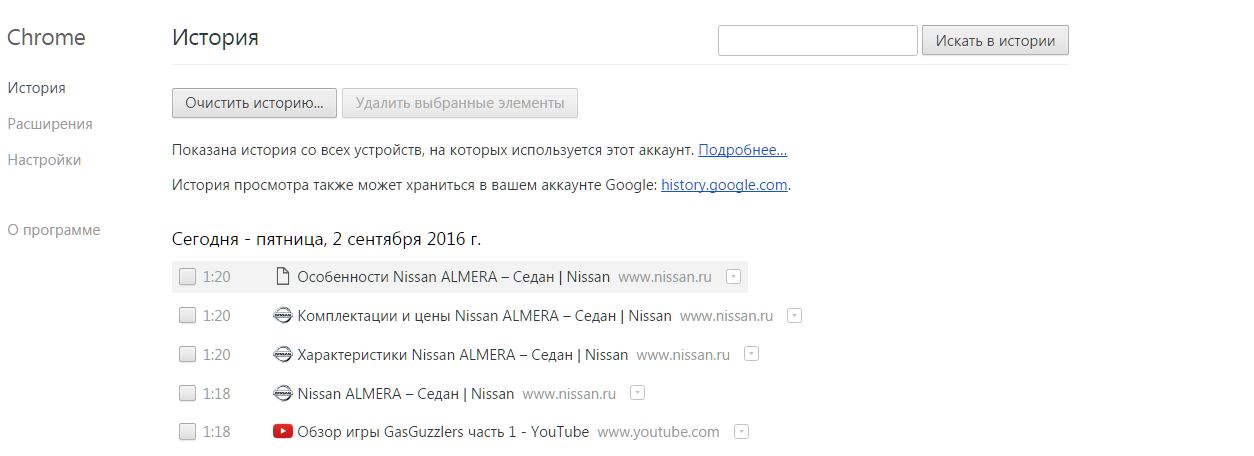1254x456 pixels.
Task: Check the box for the YouTube GasGuzzlers entry
Action: point(187,432)
